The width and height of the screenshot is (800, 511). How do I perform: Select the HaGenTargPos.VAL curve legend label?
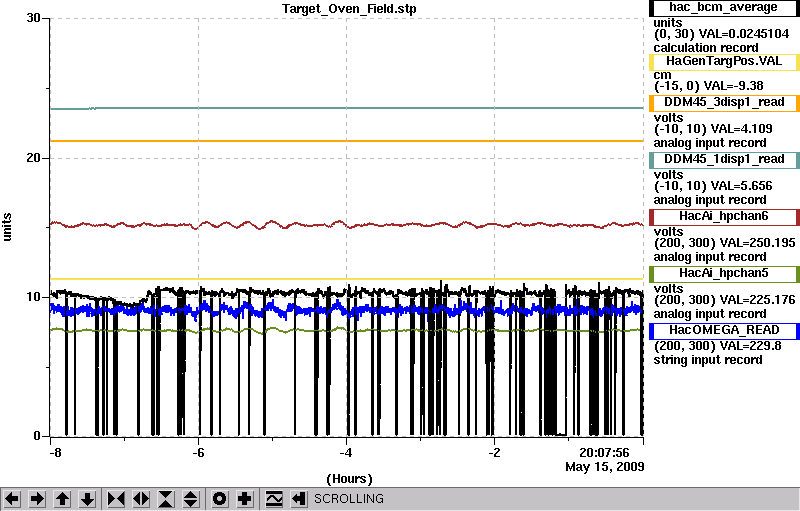click(x=724, y=62)
